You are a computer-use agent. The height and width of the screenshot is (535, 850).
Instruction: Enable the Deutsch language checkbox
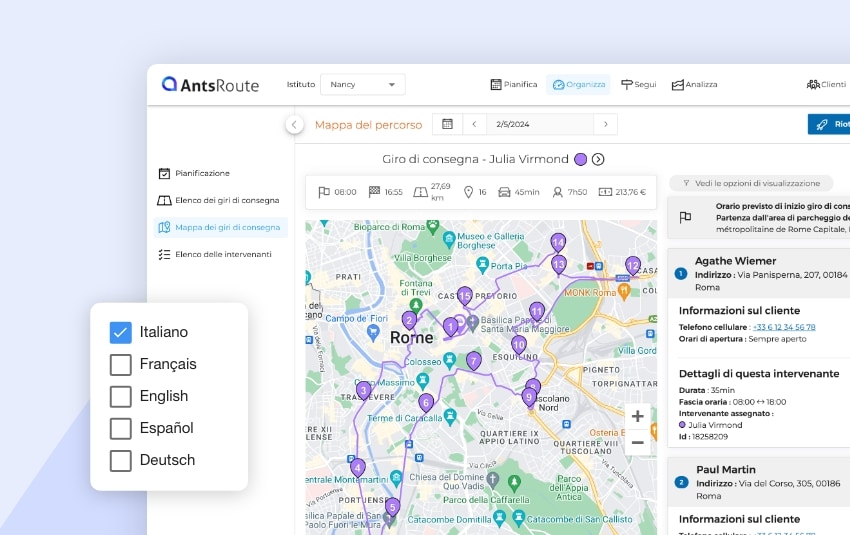121,460
